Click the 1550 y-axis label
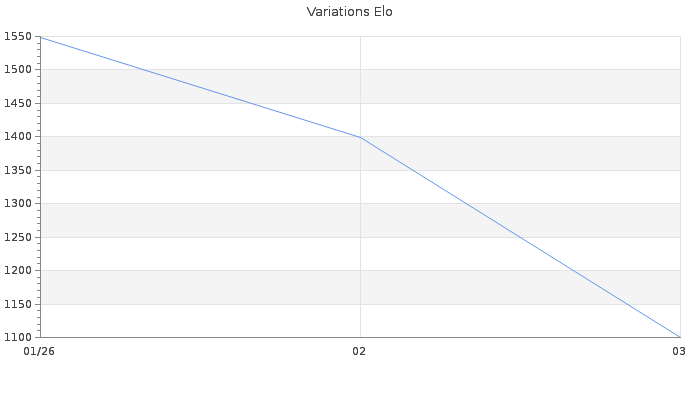This screenshot has height=400, width=700. click(17, 37)
